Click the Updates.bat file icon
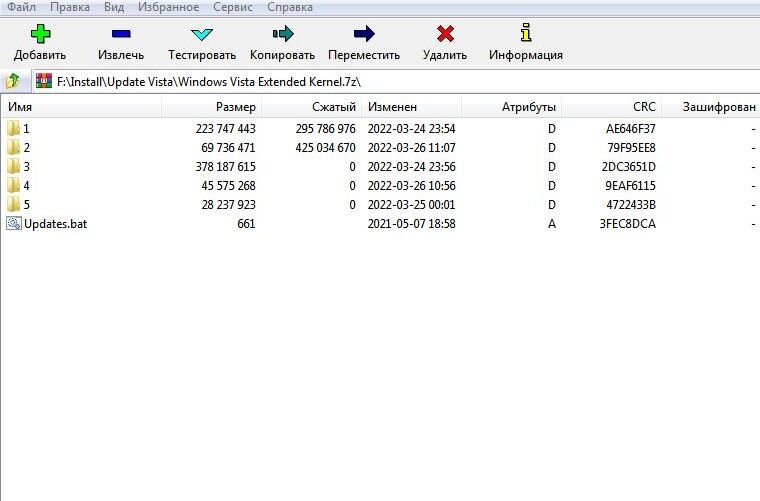 [14, 223]
